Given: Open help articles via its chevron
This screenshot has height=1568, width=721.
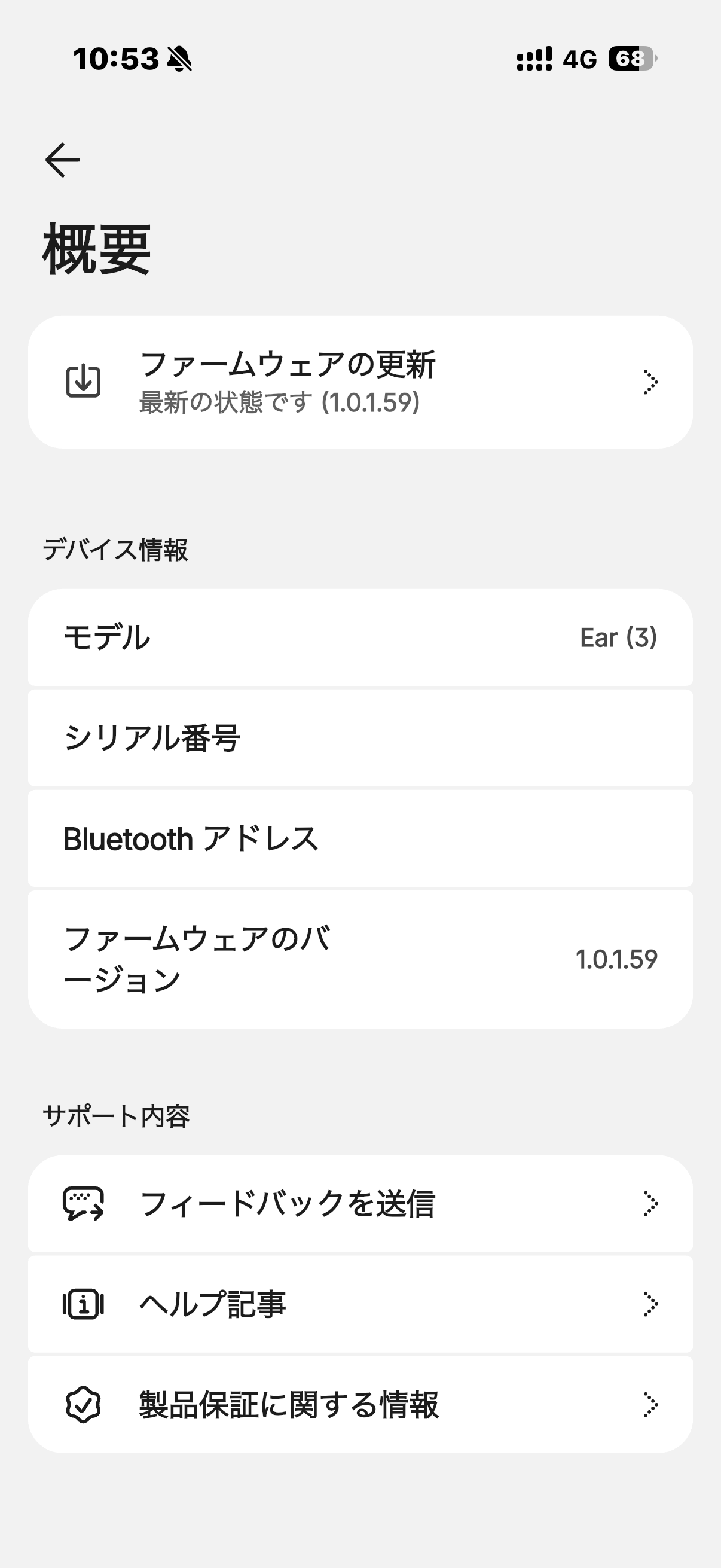Looking at the screenshot, I should pos(650,1304).
